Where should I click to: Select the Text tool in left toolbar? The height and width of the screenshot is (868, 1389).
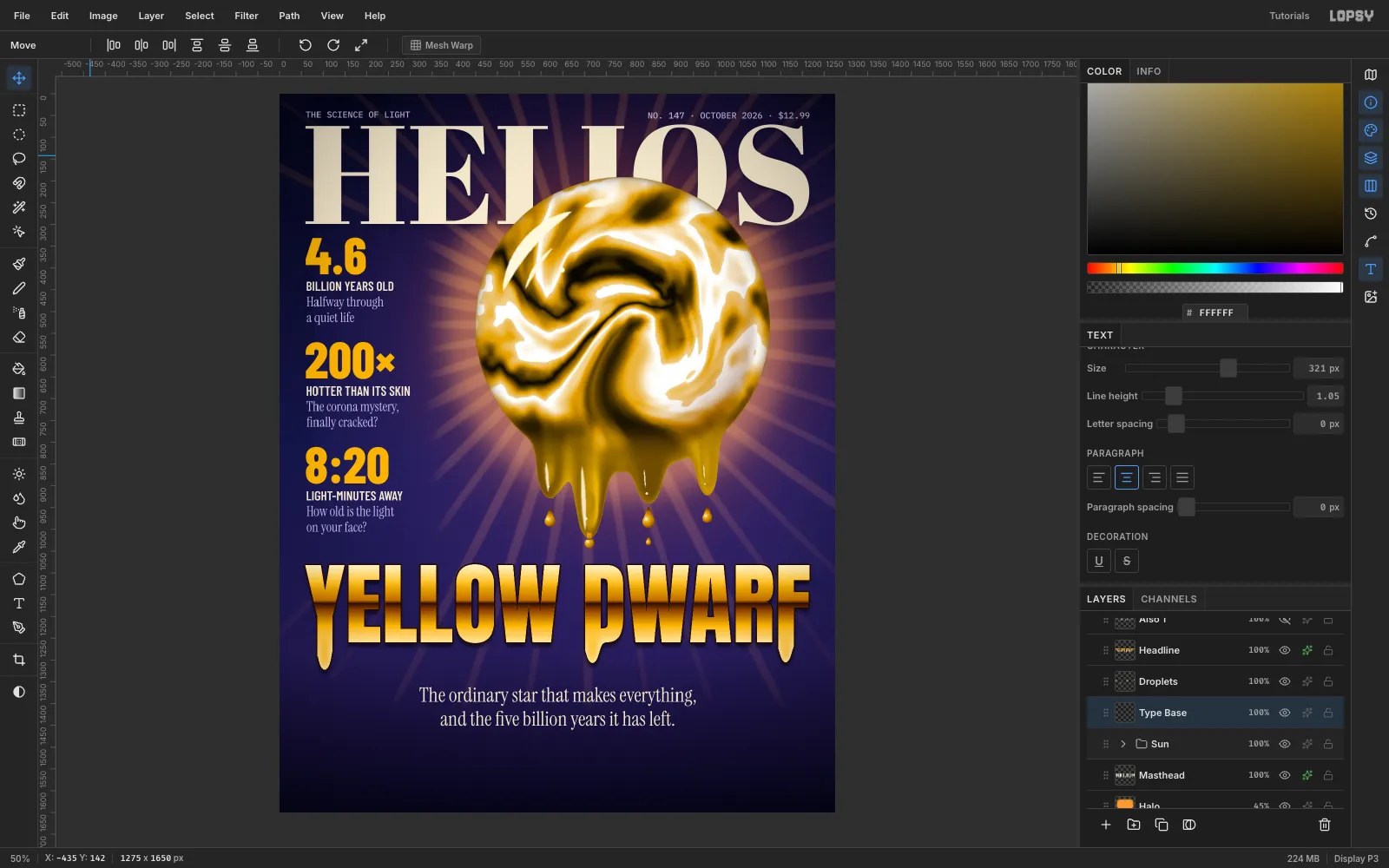[x=19, y=603]
